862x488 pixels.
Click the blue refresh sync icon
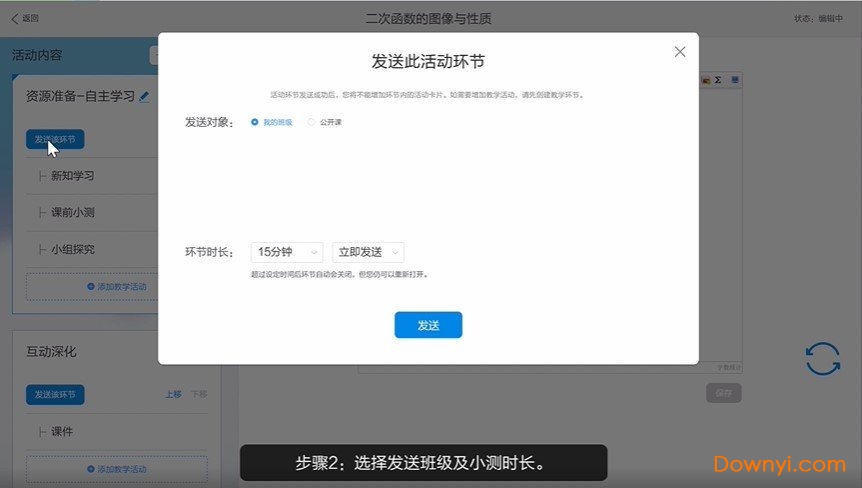click(822, 359)
